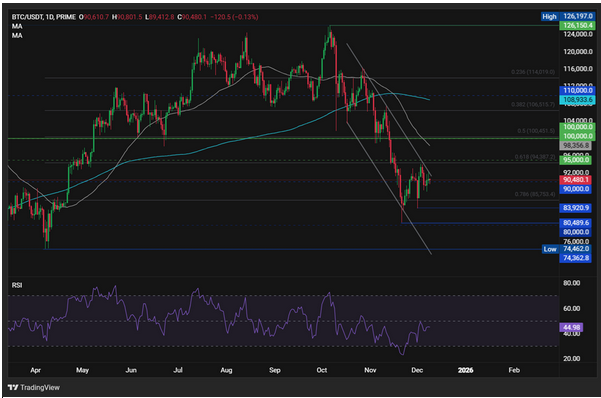Click the 60.00 RSI axis value

(571, 308)
